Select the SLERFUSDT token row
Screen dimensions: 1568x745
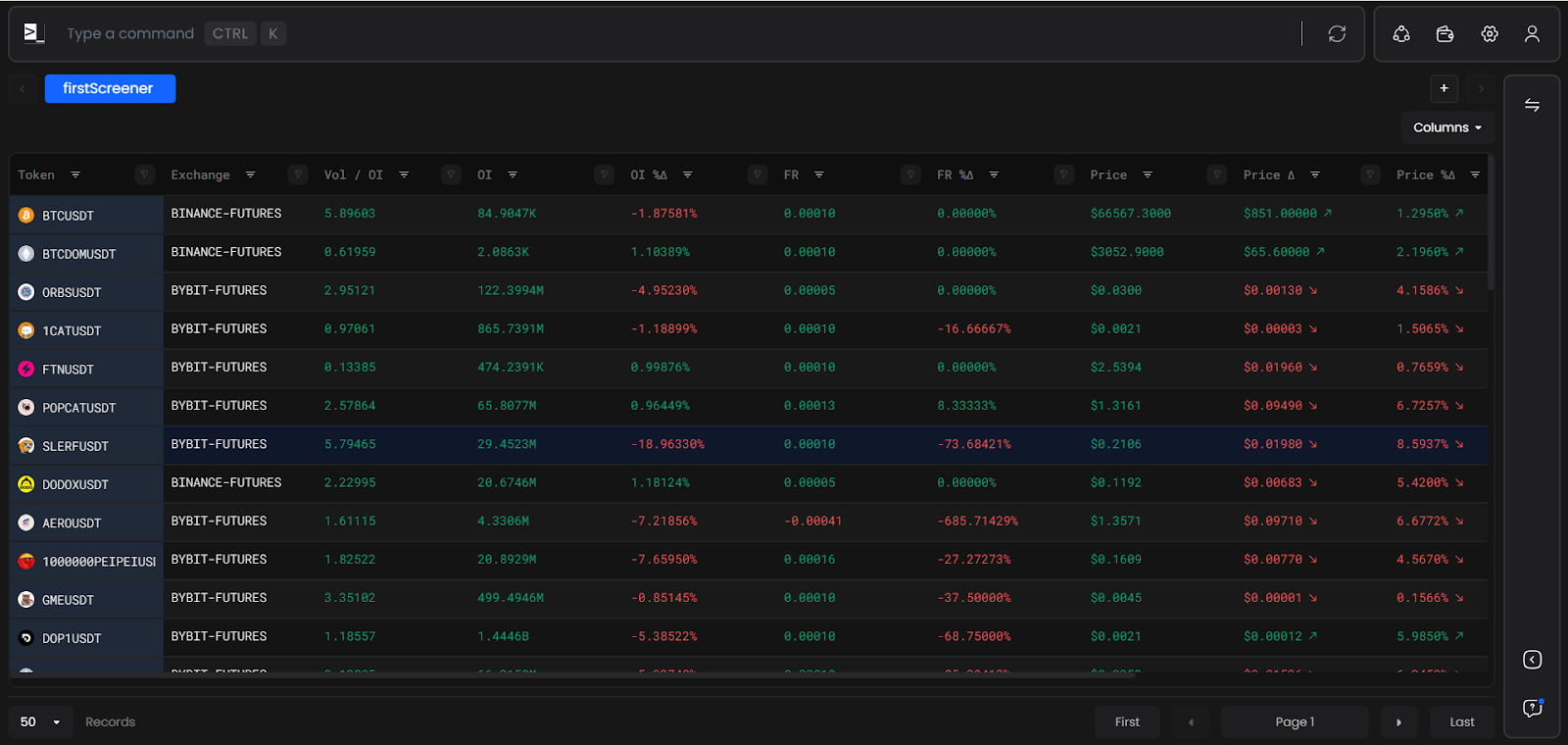tap(749, 445)
